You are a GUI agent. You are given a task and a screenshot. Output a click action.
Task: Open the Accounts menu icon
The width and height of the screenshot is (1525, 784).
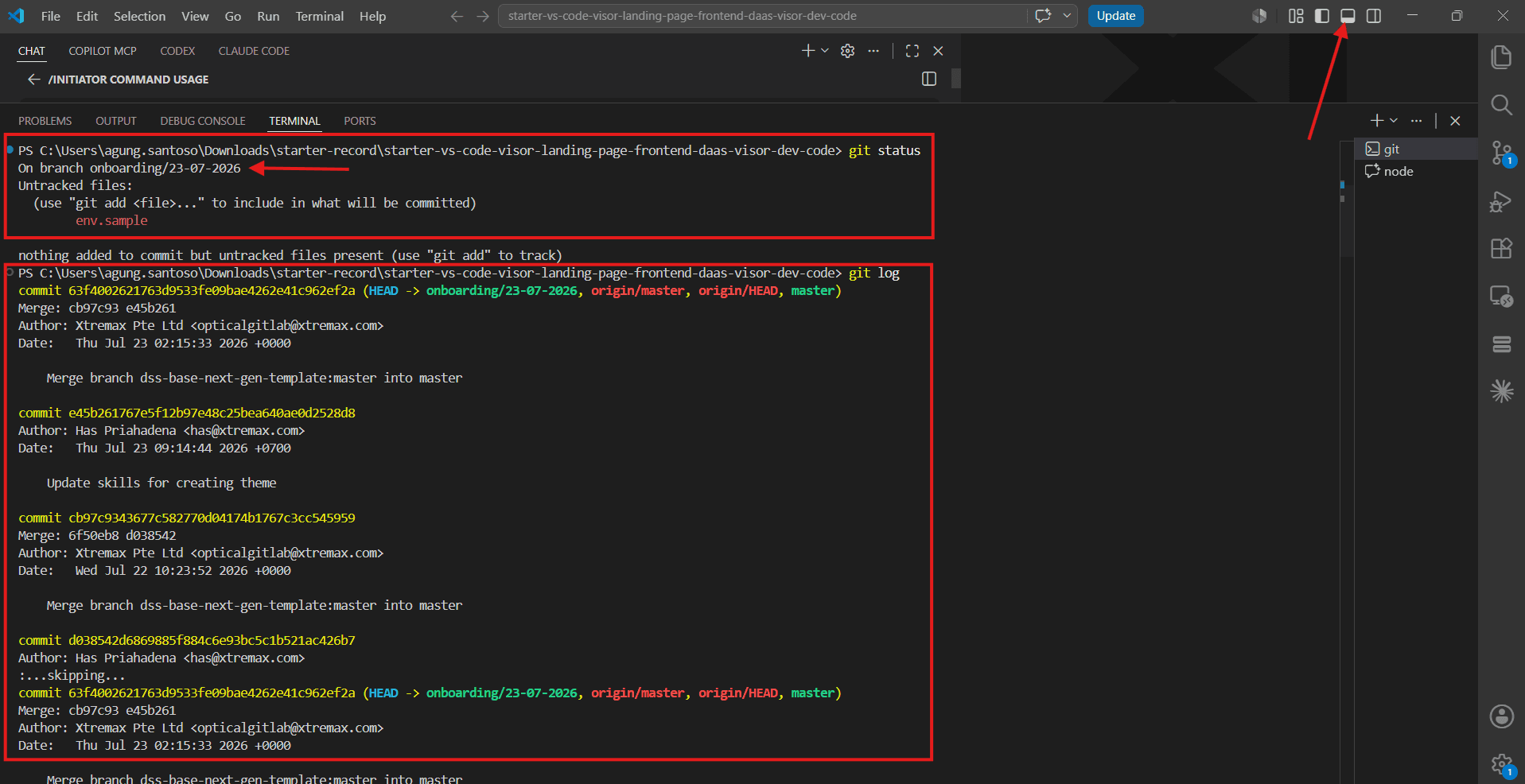1501,716
